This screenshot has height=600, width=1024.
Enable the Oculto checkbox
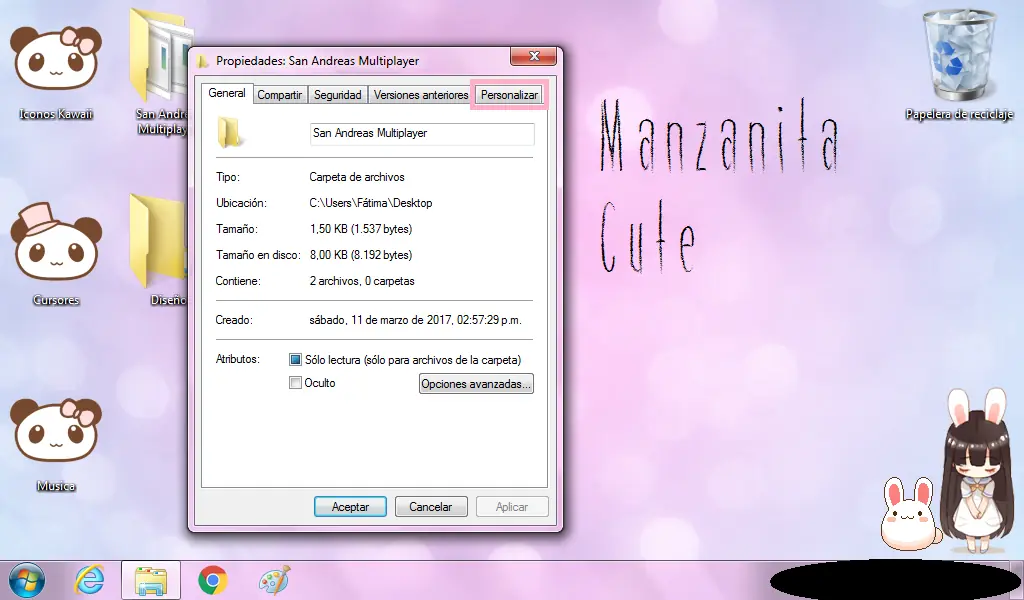[x=295, y=383]
